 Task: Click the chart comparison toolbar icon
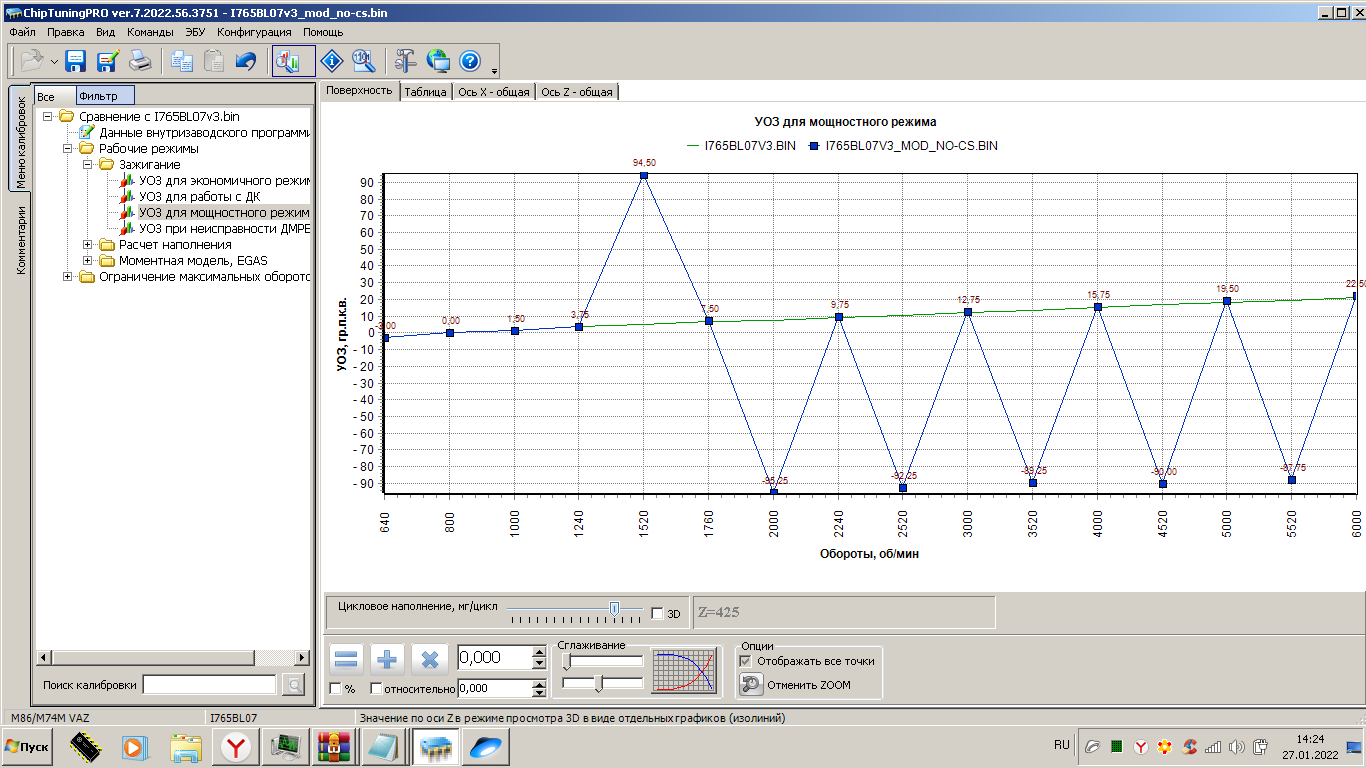click(x=293, y=61)
